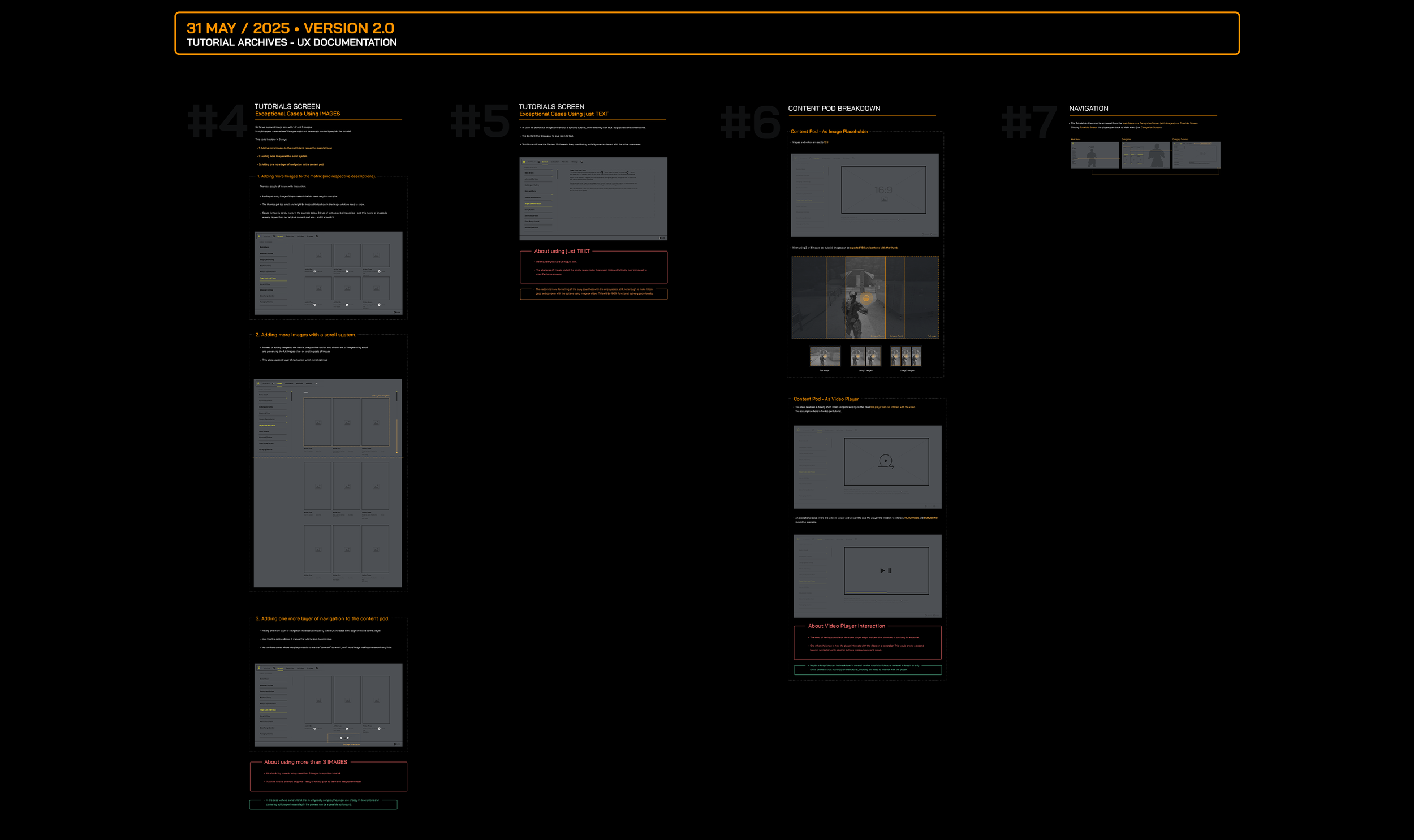This screenshot has height=840, width=1414.
Task: Click orange-highlighted pagination dots in option 3 mockup
Action: click(x=344, y=738)
